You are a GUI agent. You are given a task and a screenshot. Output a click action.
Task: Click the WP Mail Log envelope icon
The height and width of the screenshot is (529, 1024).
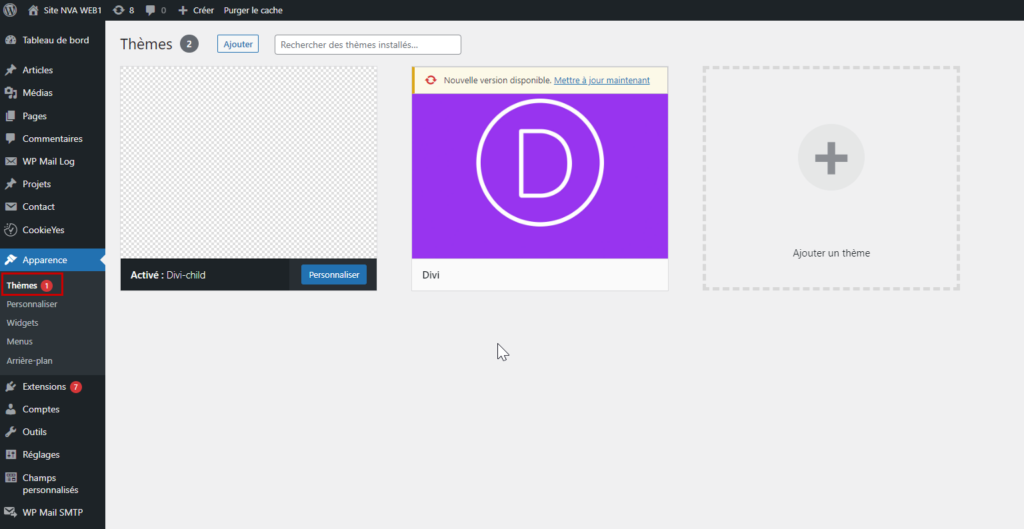click(x=10, y=161)
